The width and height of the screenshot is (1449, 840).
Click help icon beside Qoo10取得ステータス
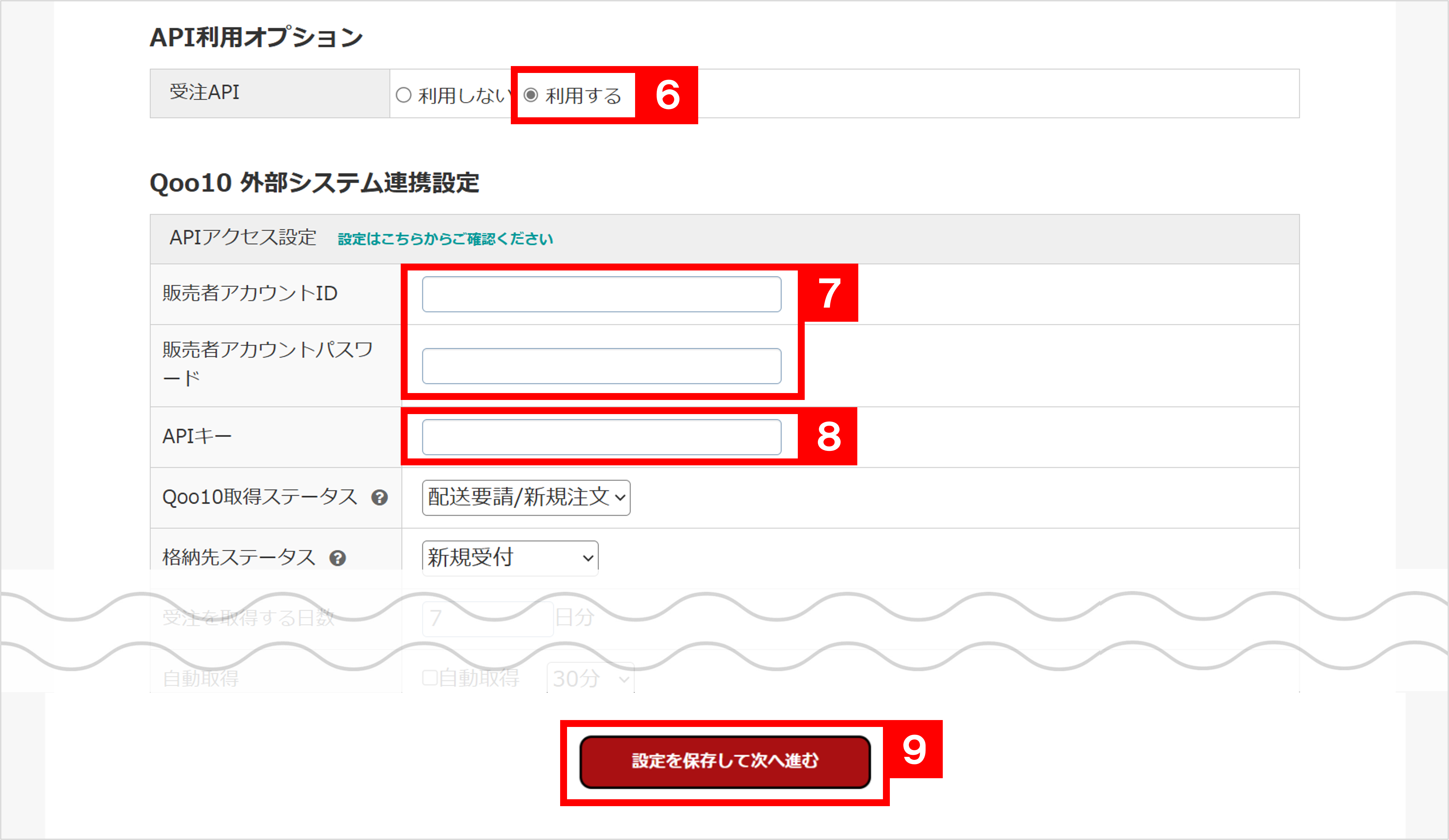[x=379, y=497]
